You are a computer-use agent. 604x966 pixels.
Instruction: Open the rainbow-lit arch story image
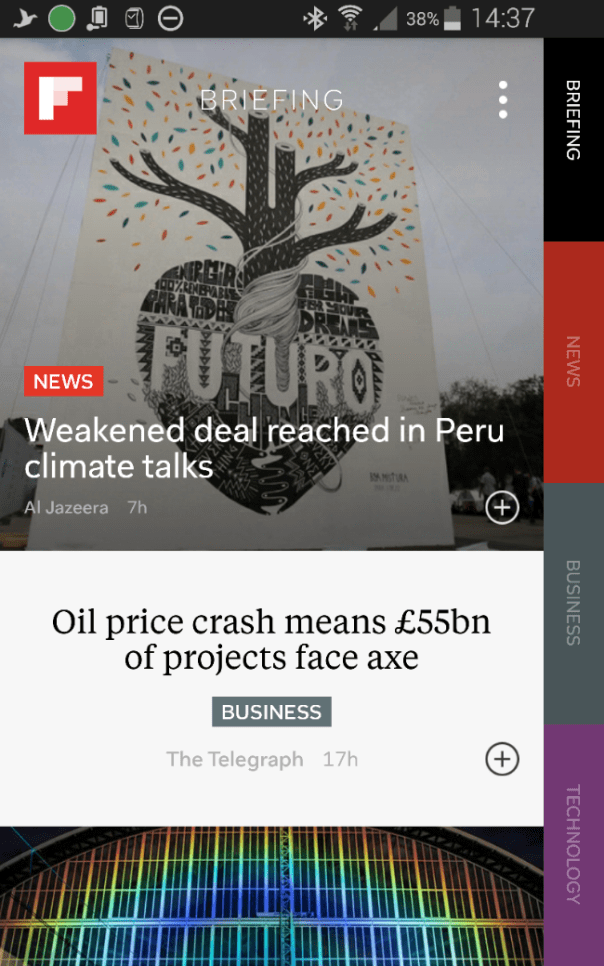(x=271, y=896)
